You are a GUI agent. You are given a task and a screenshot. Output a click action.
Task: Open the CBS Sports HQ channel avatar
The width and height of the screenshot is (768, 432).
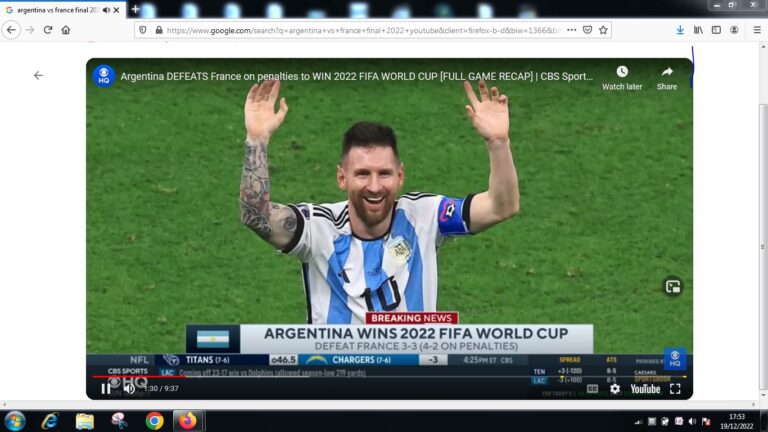coord(104,76)
